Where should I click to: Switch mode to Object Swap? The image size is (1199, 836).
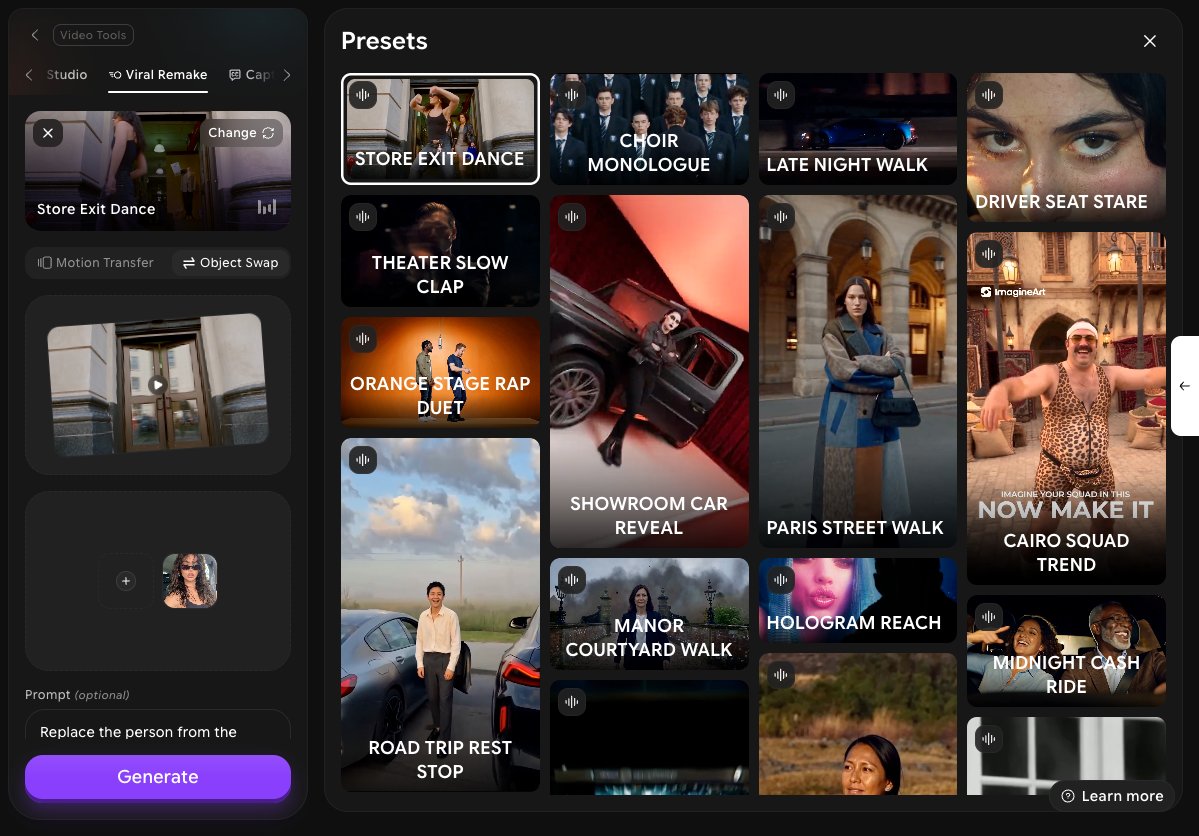tap(230, 263)
